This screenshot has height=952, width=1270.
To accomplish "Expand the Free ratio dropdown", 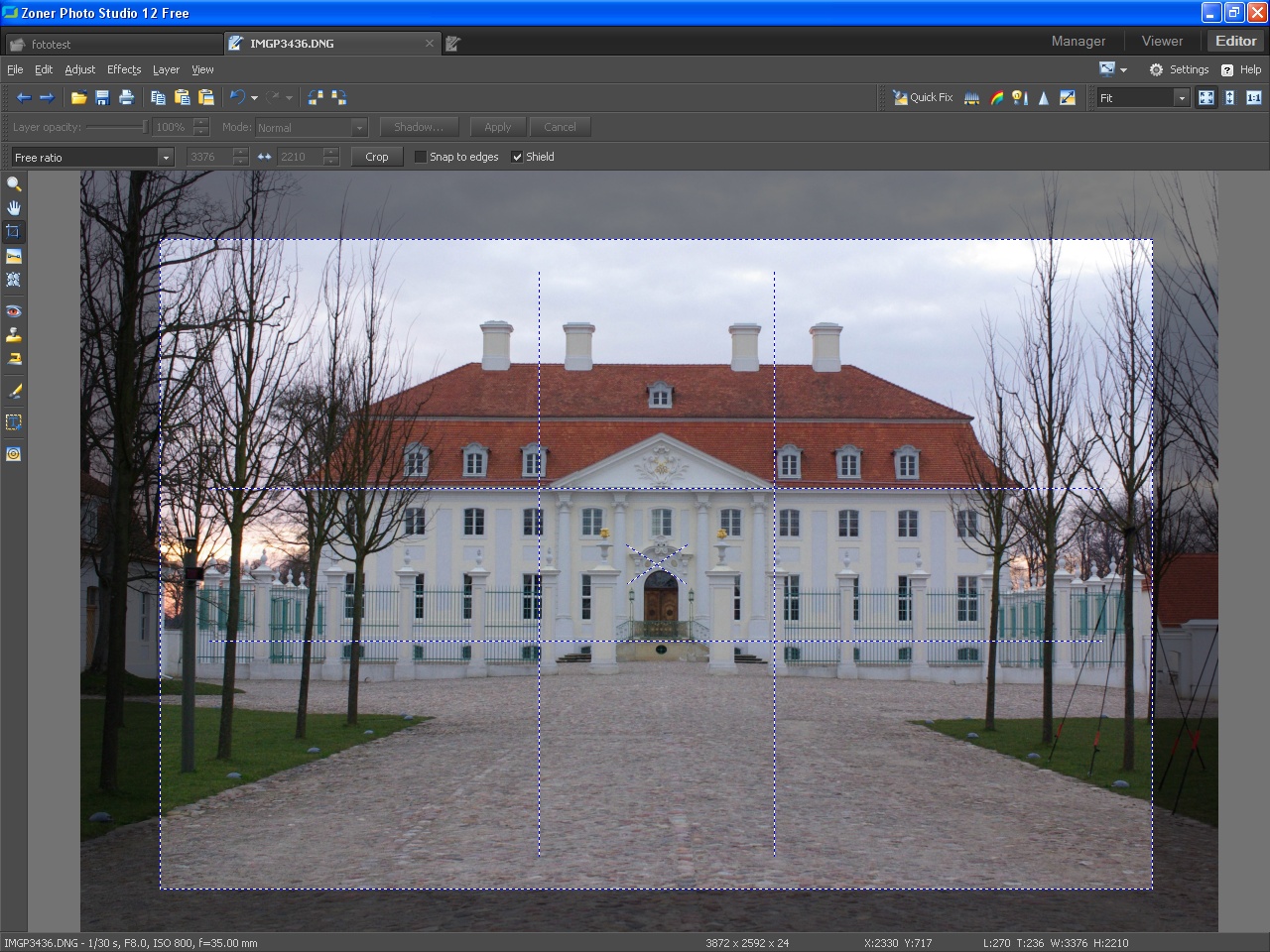I will [166, 158].
